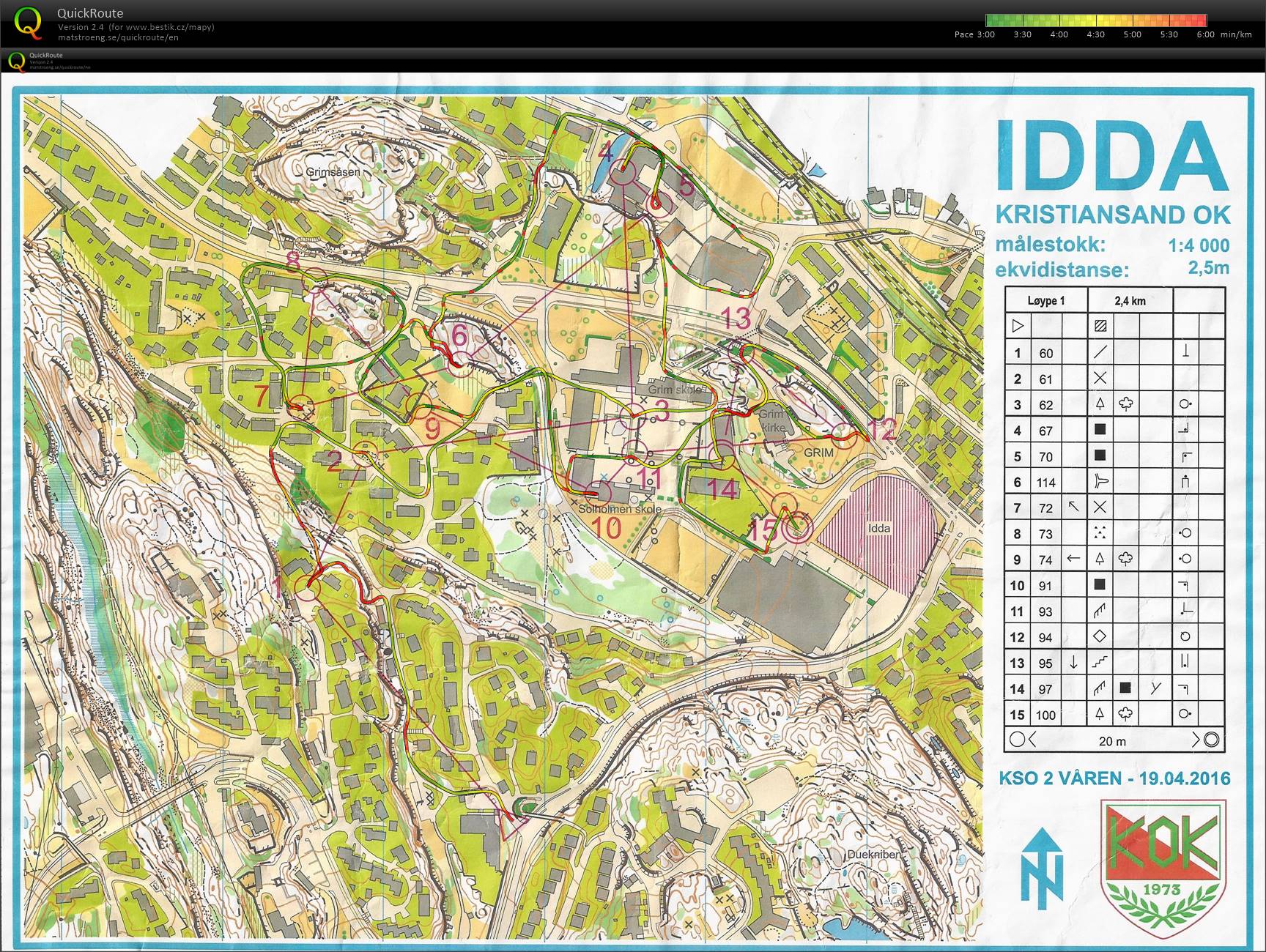Click the stairs symbol in row 13

coord(1100,662)
